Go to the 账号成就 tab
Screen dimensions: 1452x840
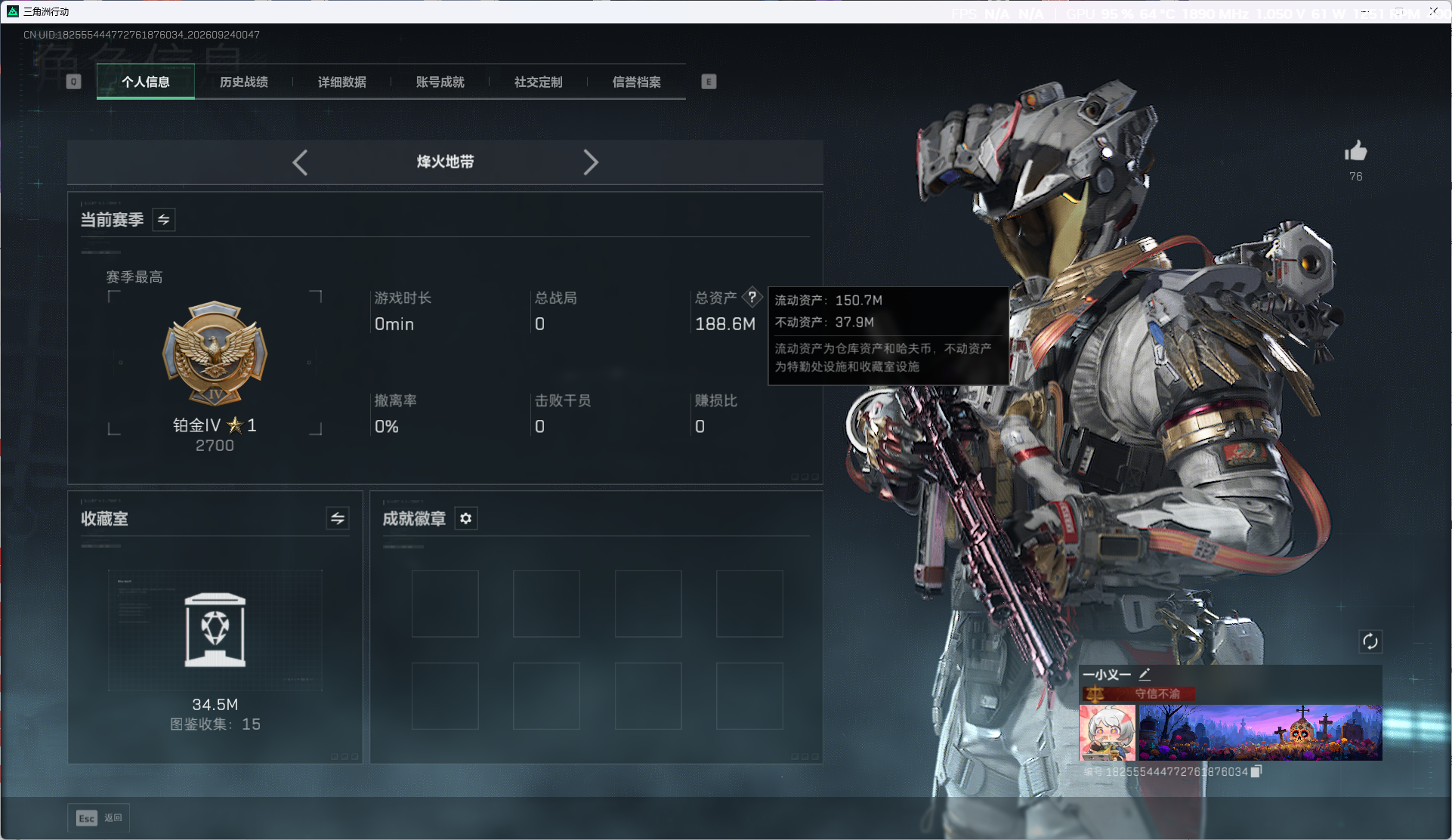440,82
